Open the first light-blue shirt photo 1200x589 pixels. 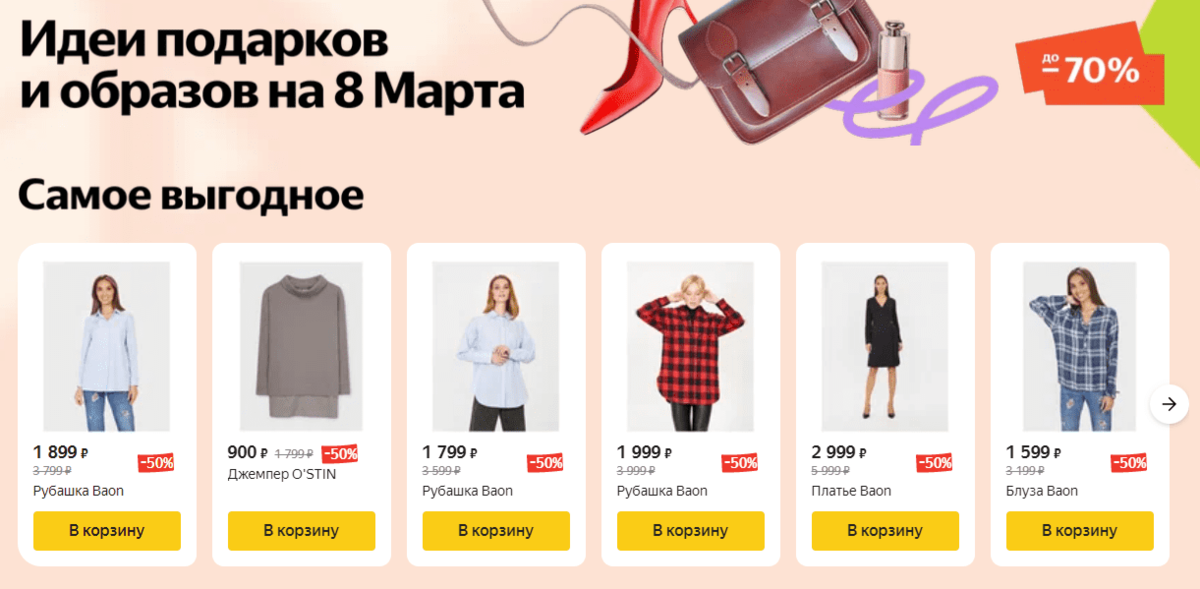[107, 347]
